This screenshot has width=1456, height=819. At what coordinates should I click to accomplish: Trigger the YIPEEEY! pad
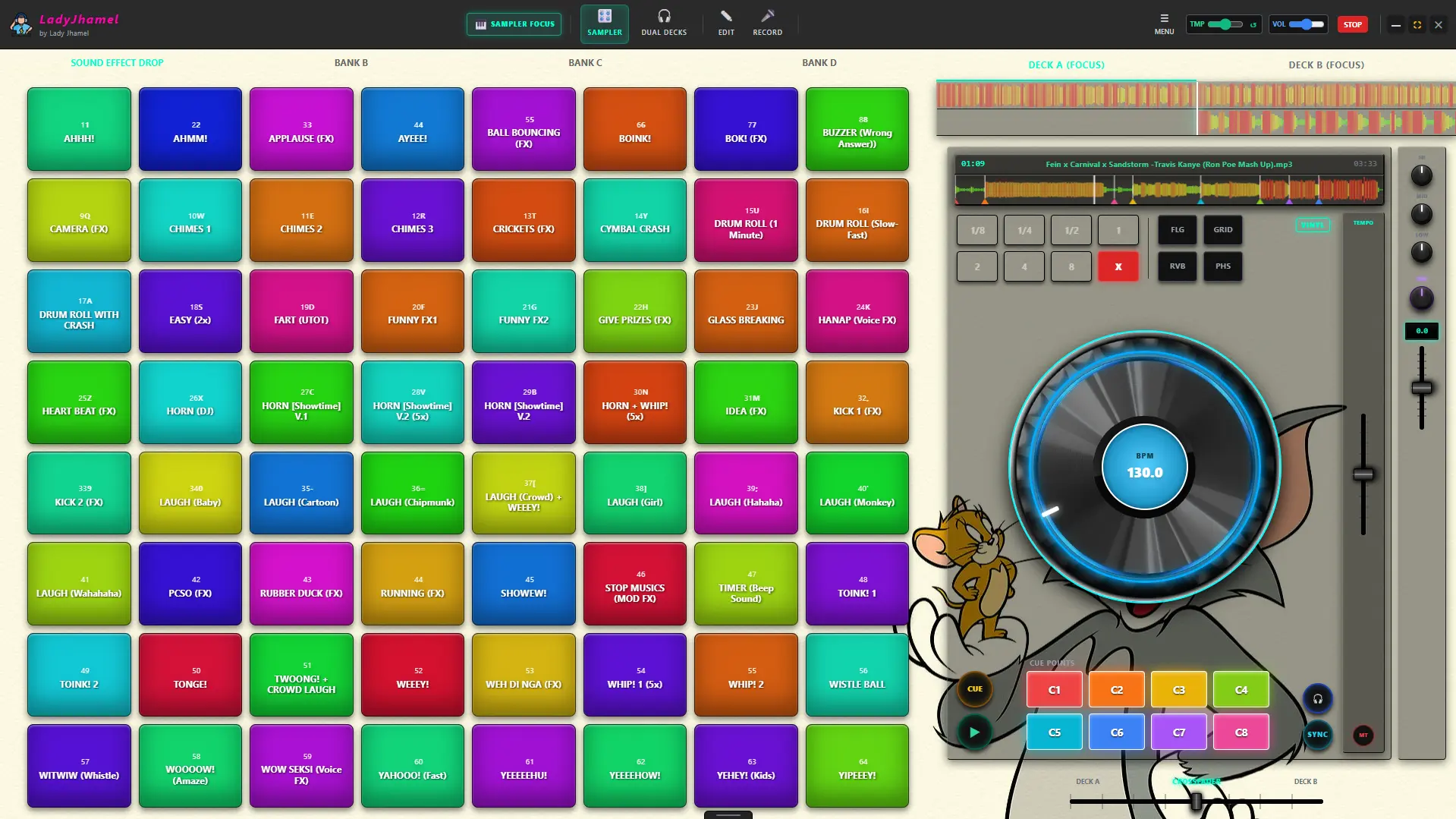pos(857,766)
